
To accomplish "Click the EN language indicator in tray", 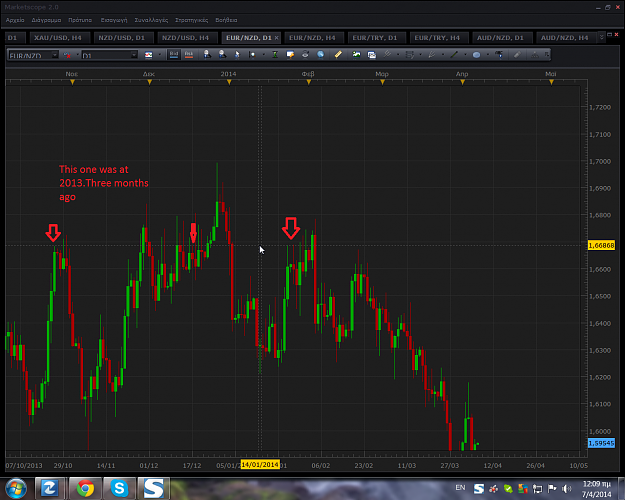I will 460,488.
